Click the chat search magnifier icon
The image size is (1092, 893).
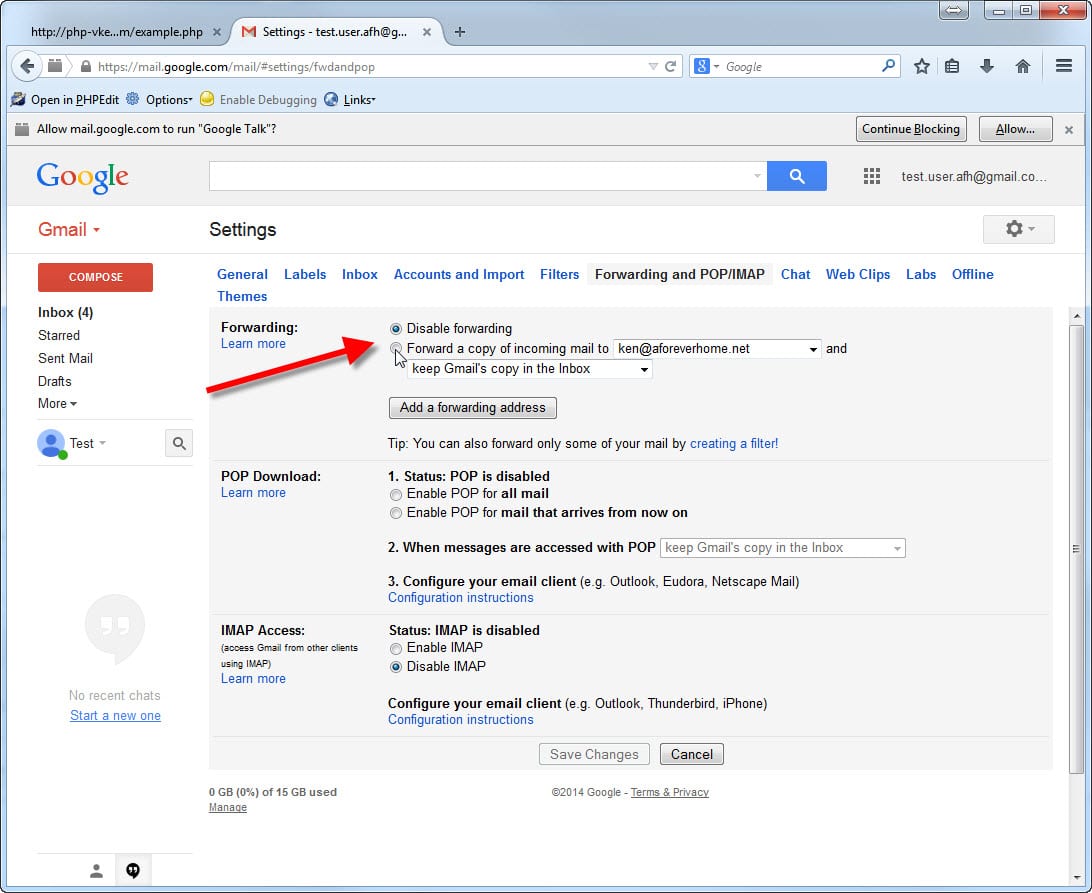coord(179,443)
